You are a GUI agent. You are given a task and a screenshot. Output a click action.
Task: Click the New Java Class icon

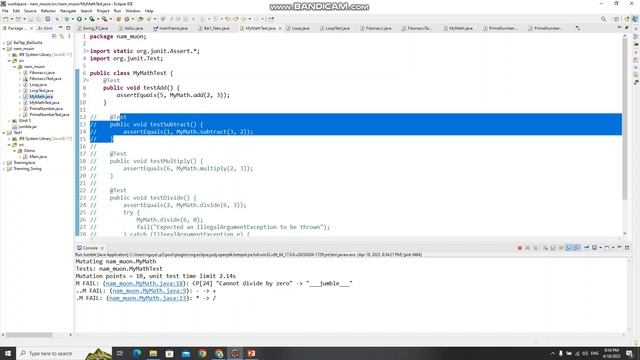point(127,19)
